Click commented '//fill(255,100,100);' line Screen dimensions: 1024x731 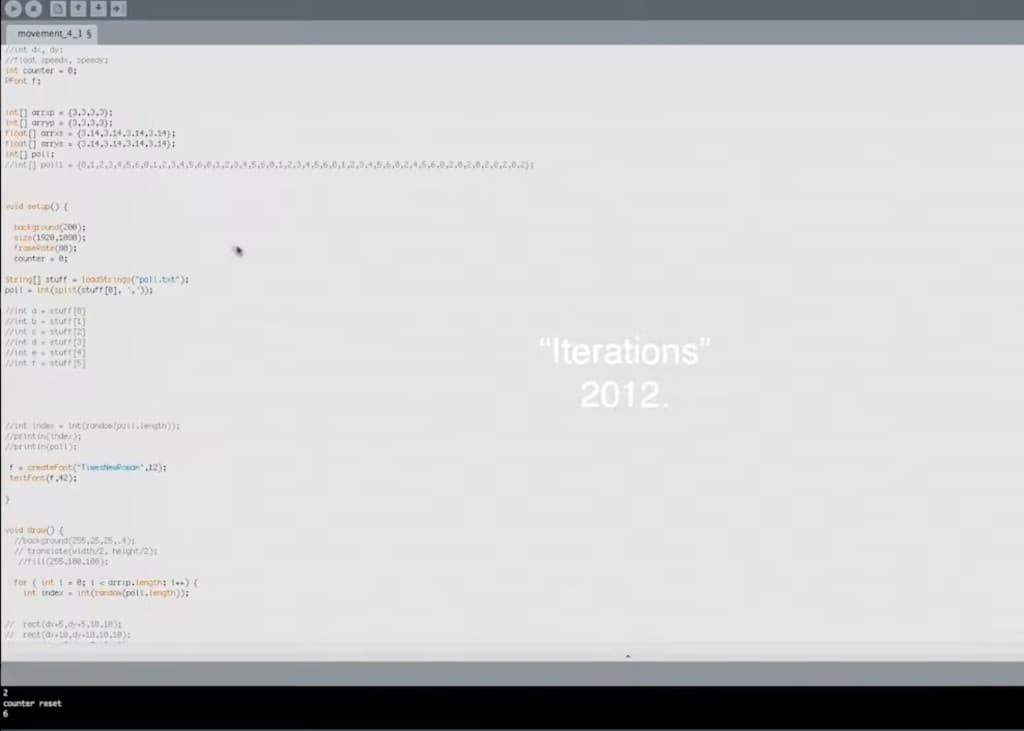coord(63,562)
